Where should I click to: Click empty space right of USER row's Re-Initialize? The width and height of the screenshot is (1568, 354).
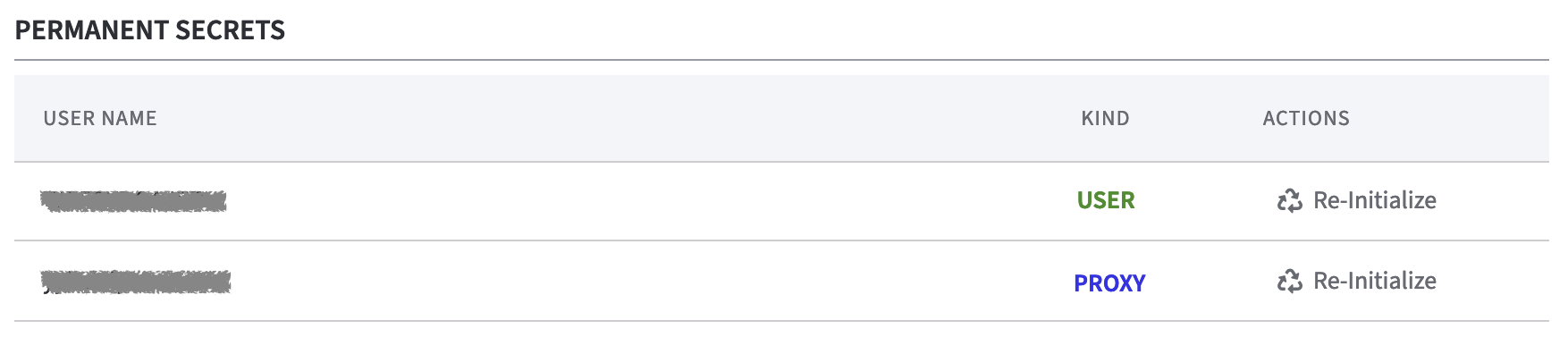pos(1493,201)
